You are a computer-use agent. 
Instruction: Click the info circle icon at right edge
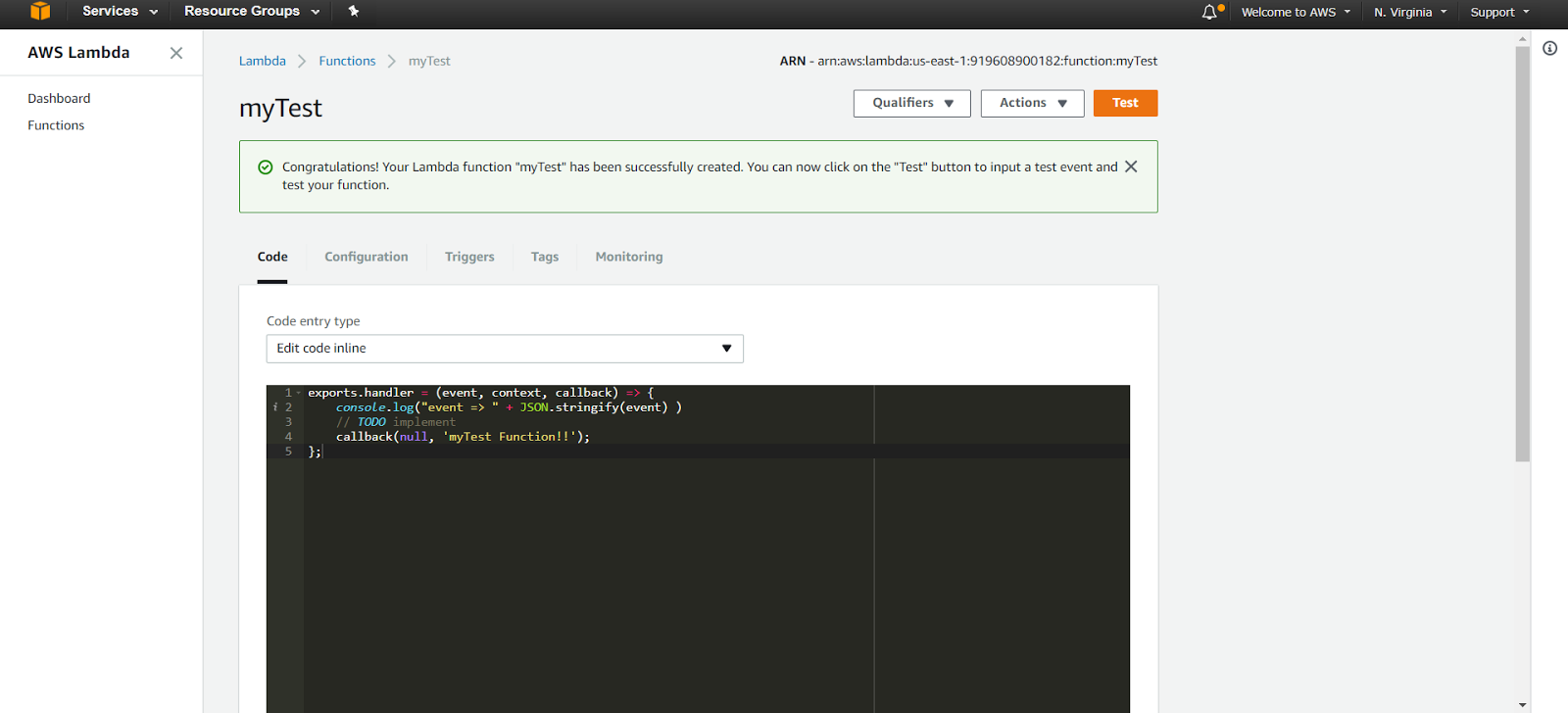[x=1549, y=48]
